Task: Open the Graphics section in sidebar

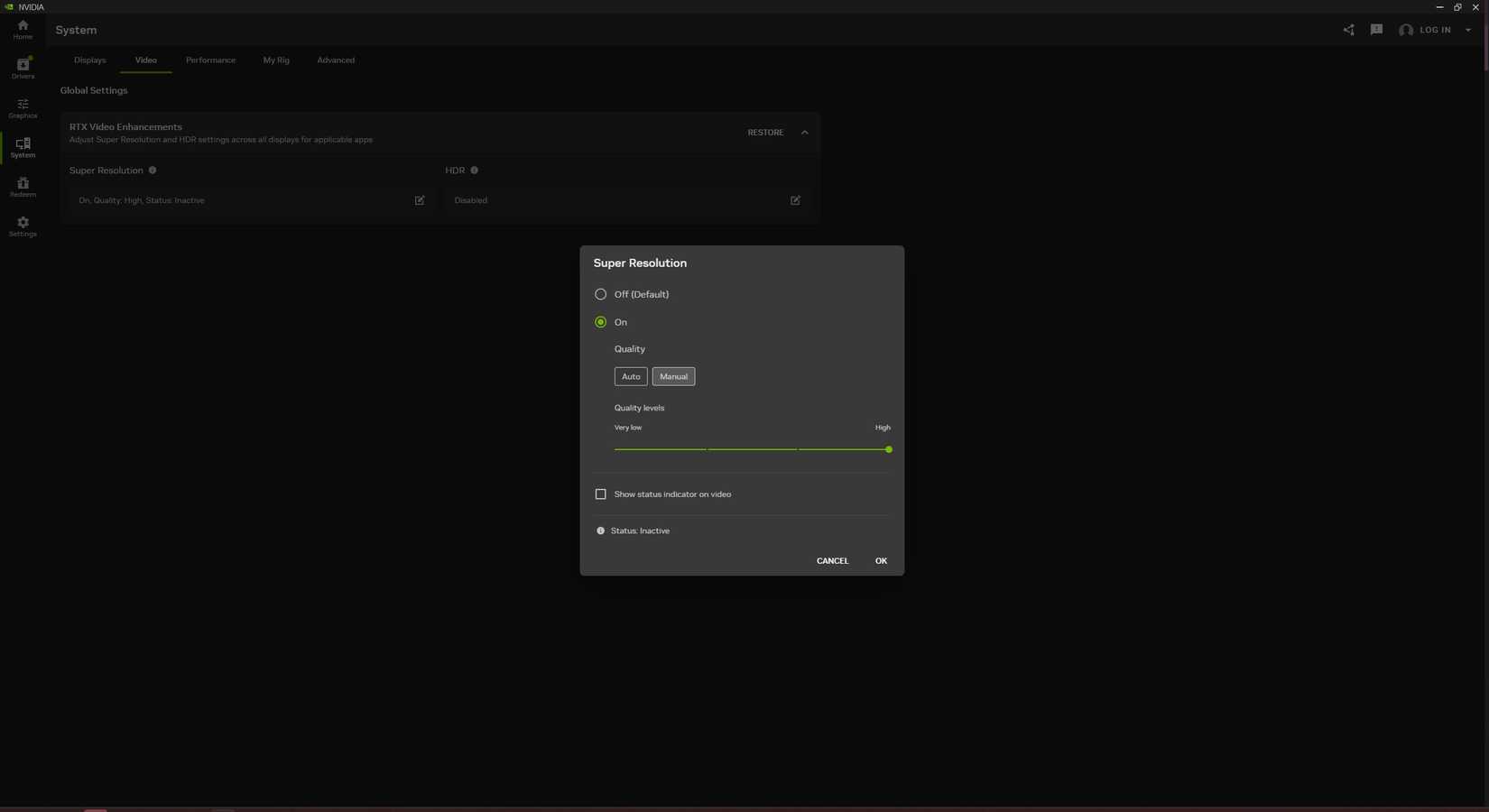Action: pos(23,108)
